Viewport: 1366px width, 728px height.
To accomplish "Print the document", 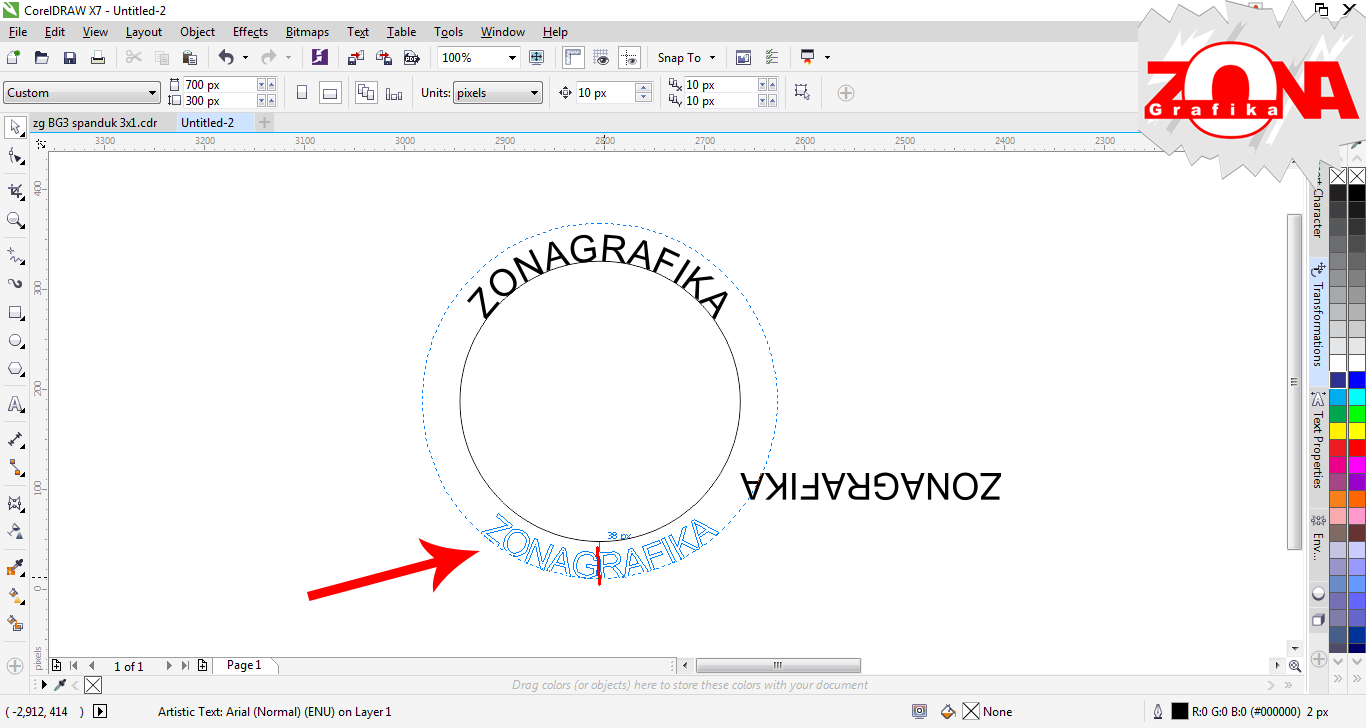I will (98, 58).
